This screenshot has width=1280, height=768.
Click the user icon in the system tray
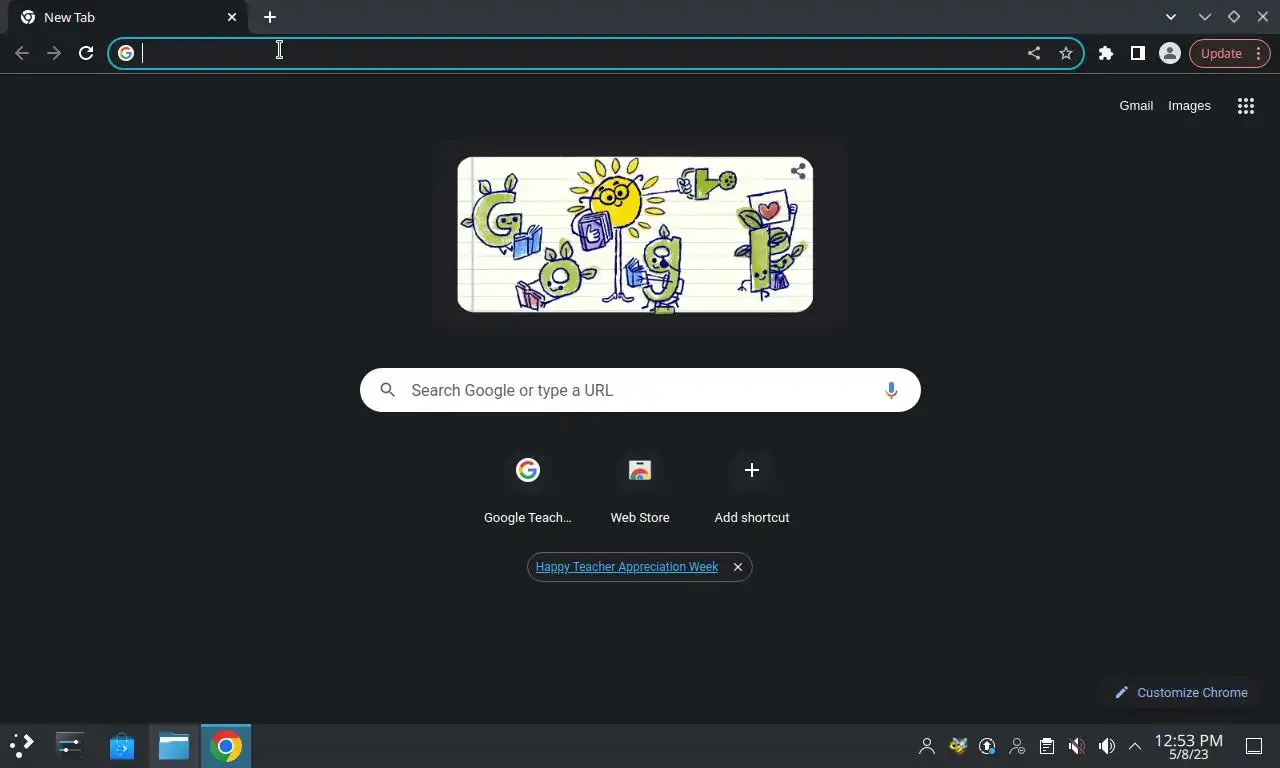coord(927,746)
